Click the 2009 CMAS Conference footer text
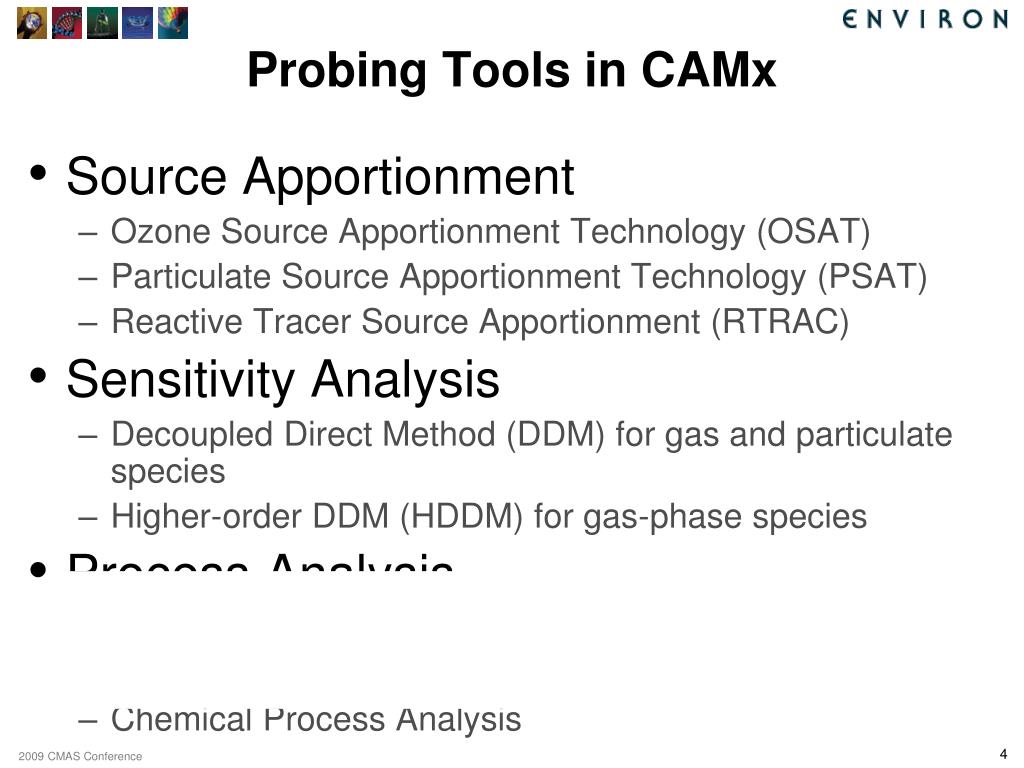This screenshot has height=768, width=1024. coord(80,756)
